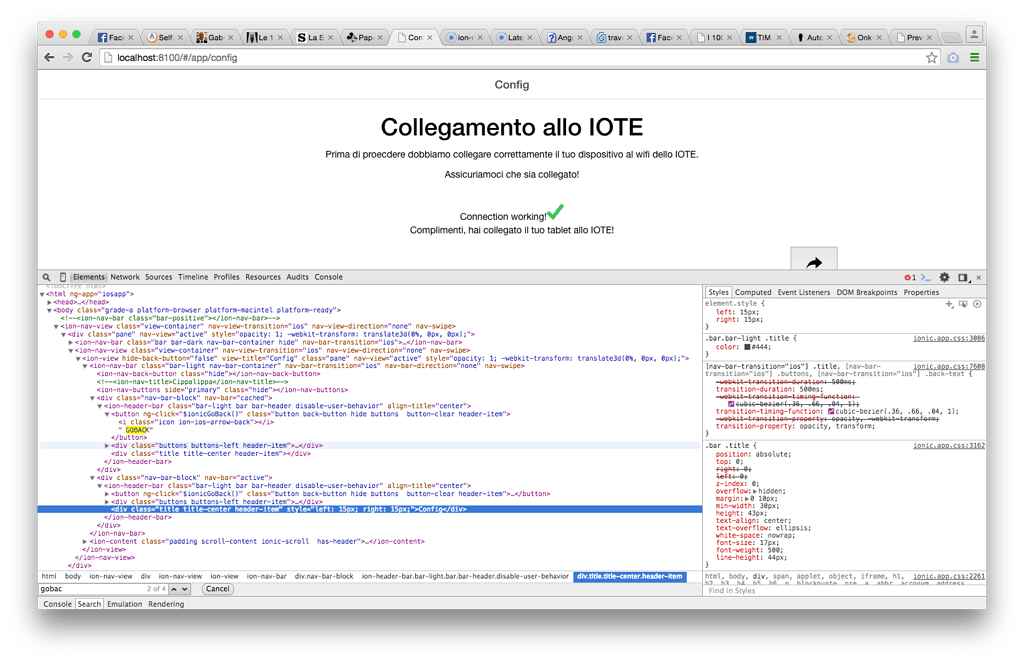
Task: Collapse the html ng-app node
Action: (42, 295)
